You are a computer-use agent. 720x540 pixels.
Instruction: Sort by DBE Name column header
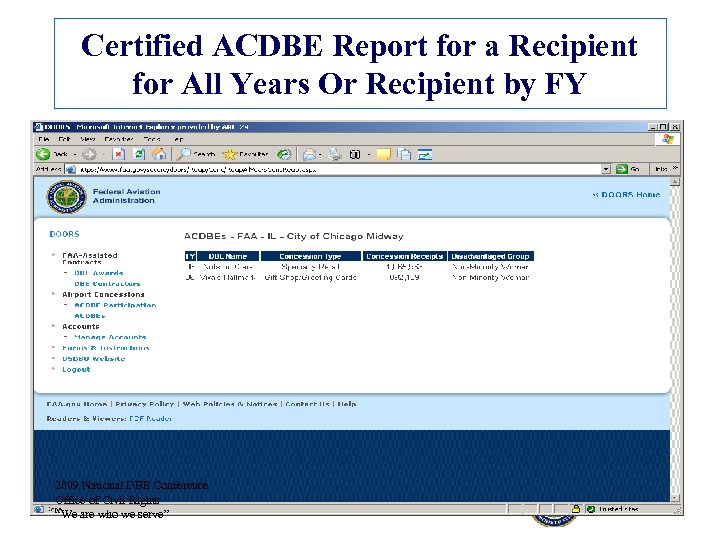tap(228, 256)
